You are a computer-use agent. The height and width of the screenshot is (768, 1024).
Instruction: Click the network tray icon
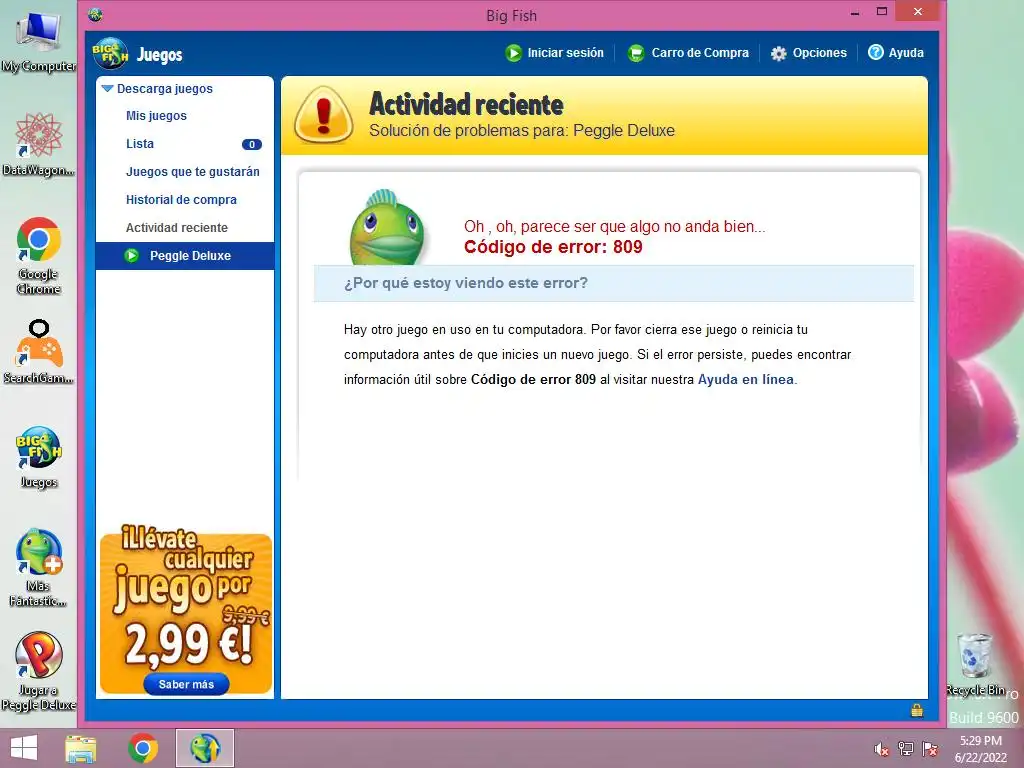click(906, 749)
